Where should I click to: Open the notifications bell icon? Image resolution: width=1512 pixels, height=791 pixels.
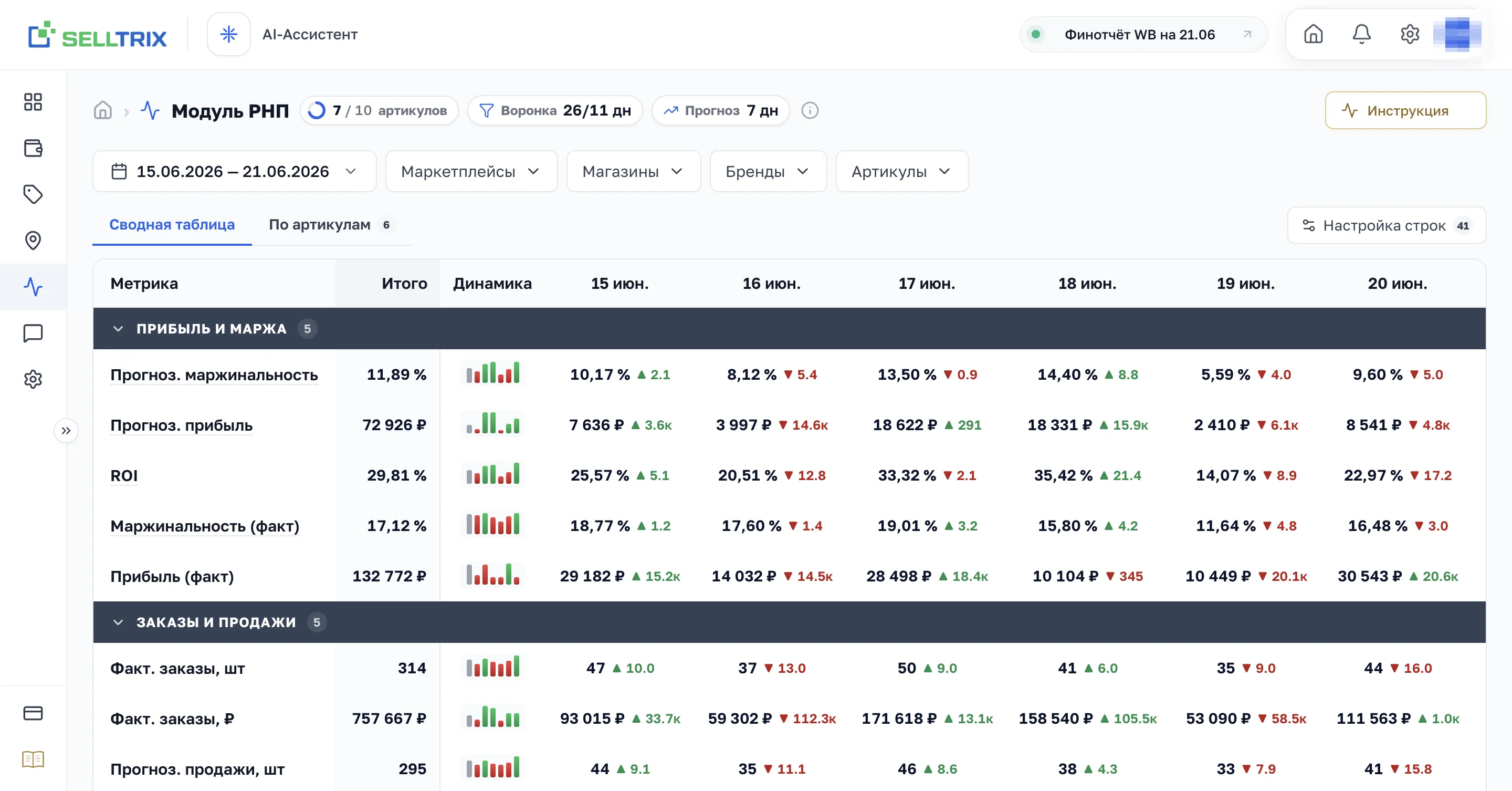pos(1361,35)
